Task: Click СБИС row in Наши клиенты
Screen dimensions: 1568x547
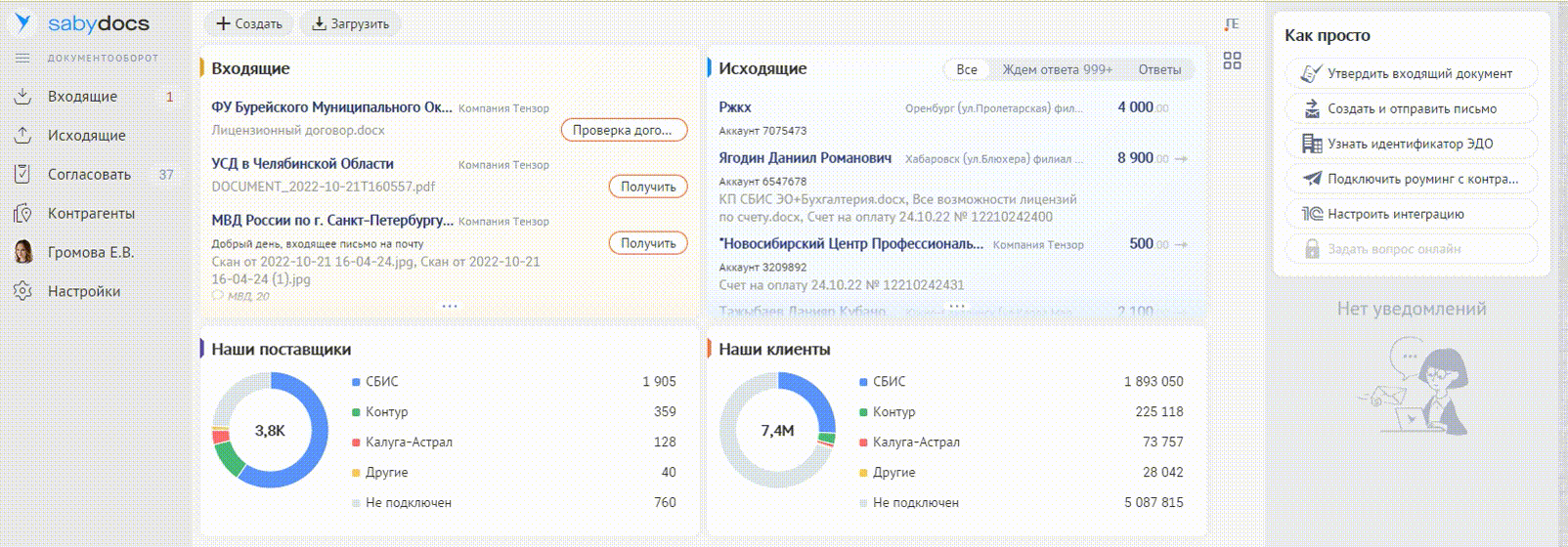Action: tap(1022, 382)
